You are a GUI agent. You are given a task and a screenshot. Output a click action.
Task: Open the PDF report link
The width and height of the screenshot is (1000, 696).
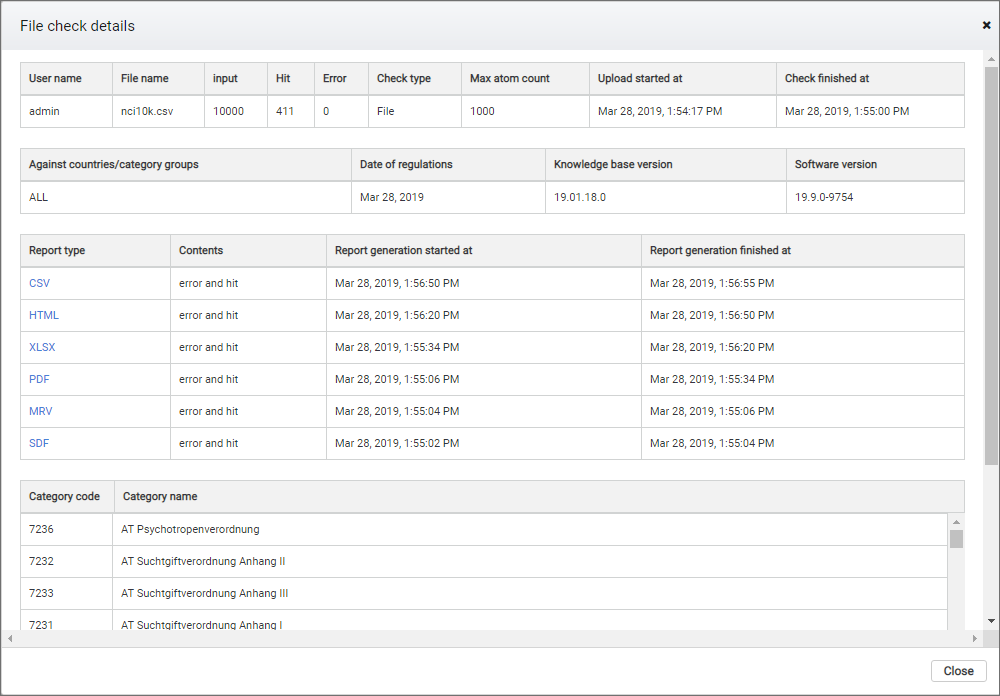point(39,379)
